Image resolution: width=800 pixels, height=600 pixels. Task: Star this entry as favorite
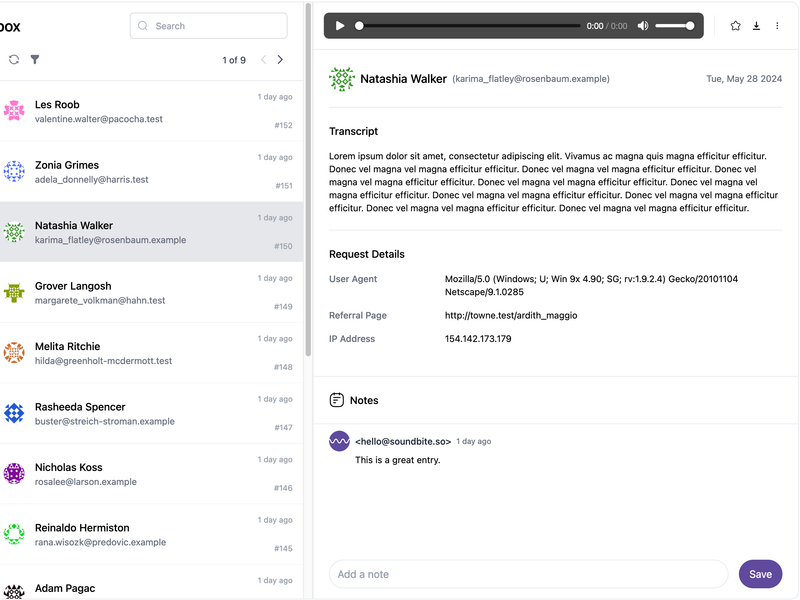(736, 26)
